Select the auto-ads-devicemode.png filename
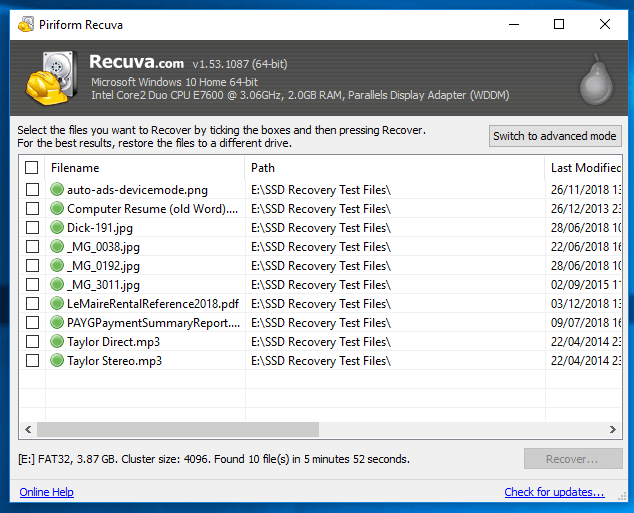Image resolution: width=634 pixels, height=513 pixels. (x=137, y=190)
